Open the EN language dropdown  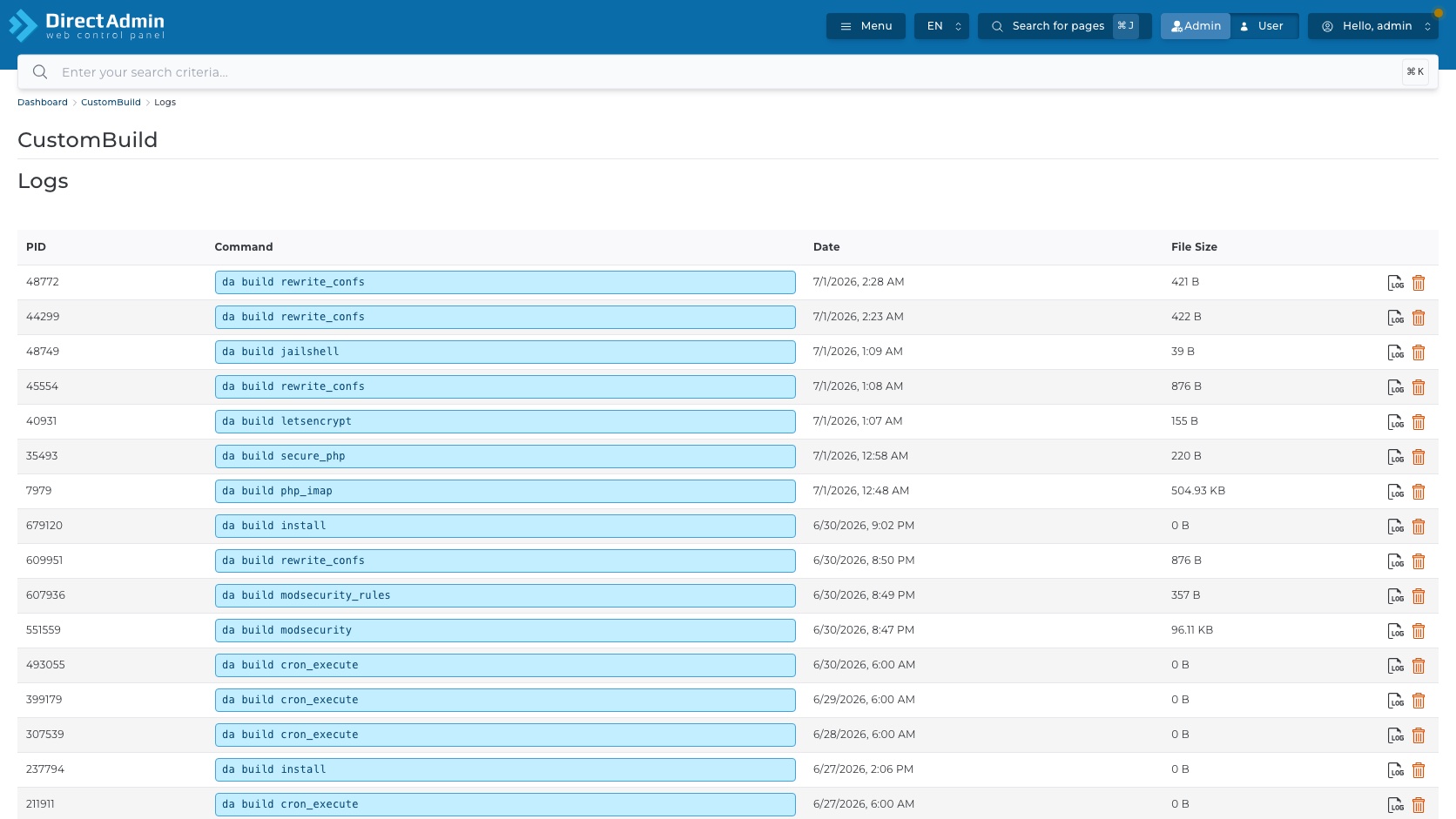click(x=941, y=26)
